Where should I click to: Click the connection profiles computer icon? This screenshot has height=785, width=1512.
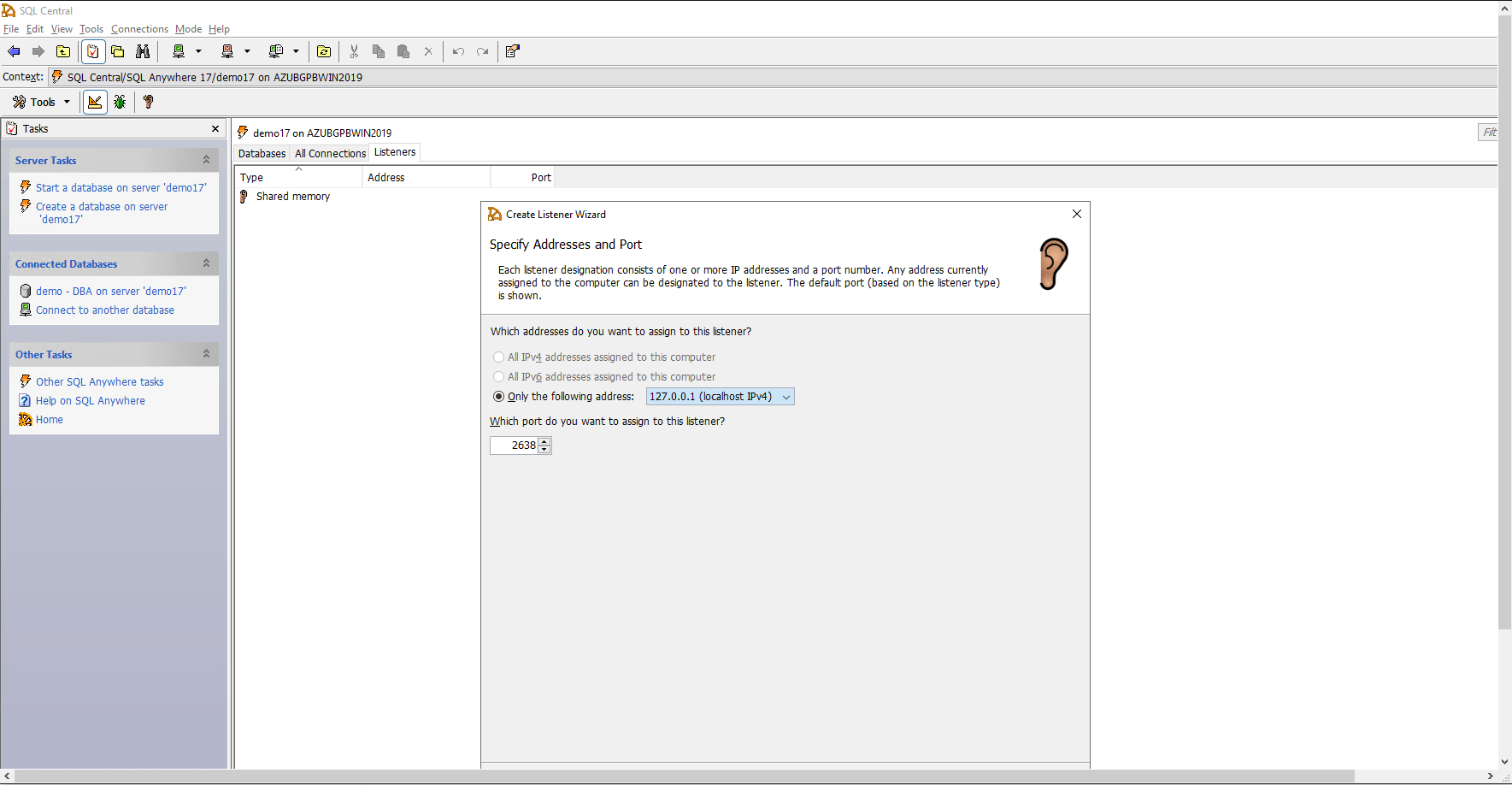(x=276, y=51)
